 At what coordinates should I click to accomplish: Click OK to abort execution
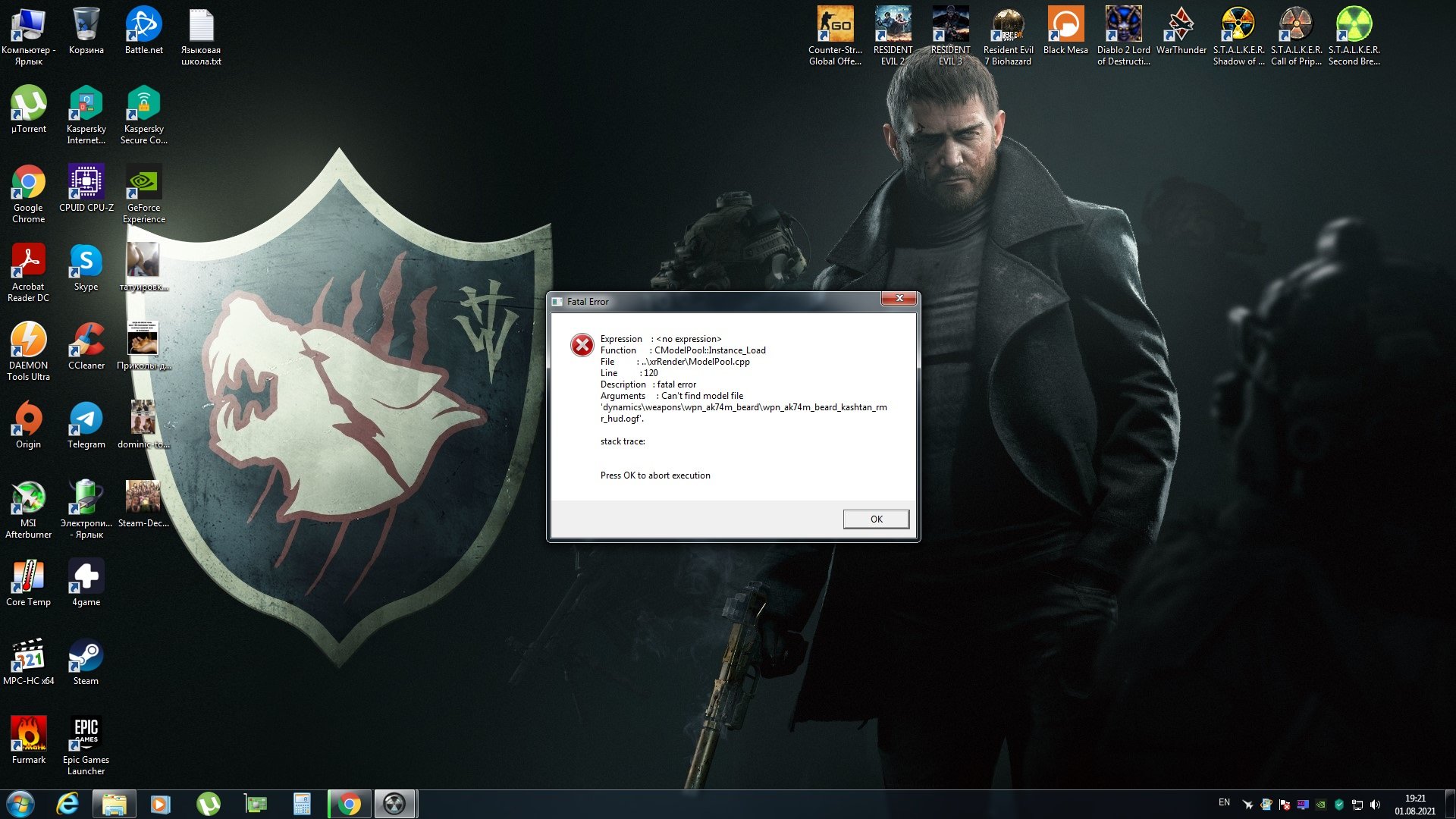[x=875, y=519]
